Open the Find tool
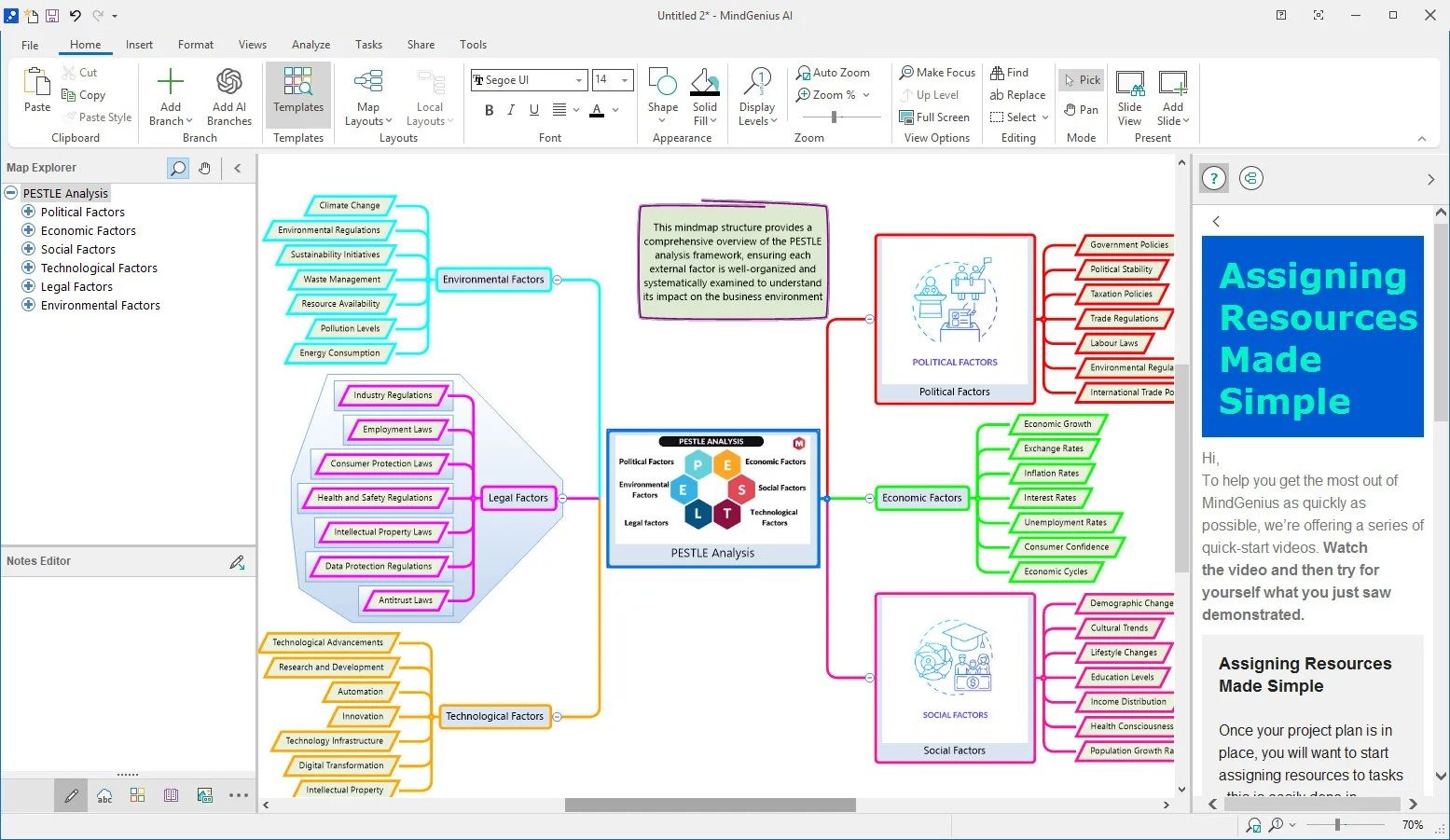1450x840 pixels. point(1010,72)
